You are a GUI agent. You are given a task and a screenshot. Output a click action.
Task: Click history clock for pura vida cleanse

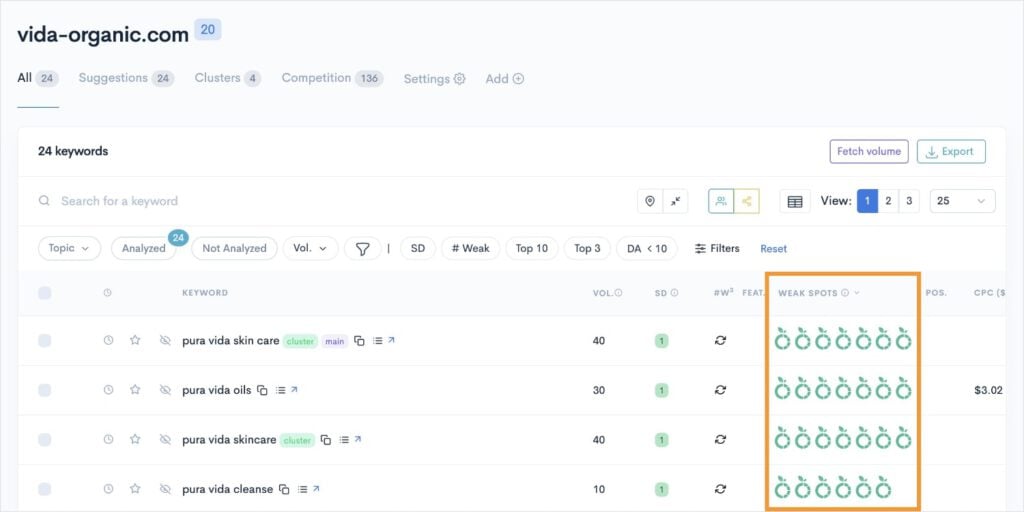pyautogui.click(x=108, y=489)
